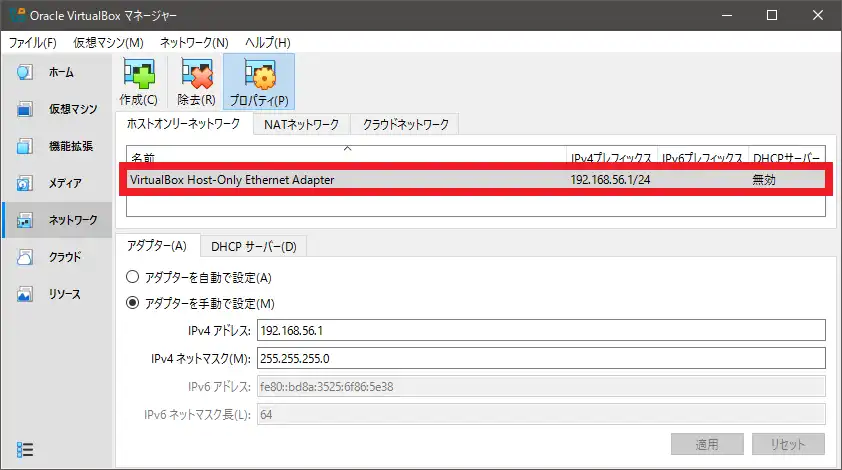The image size is (842, 470).
Task: Click the IPv6 address field
Action: point(541,386)
